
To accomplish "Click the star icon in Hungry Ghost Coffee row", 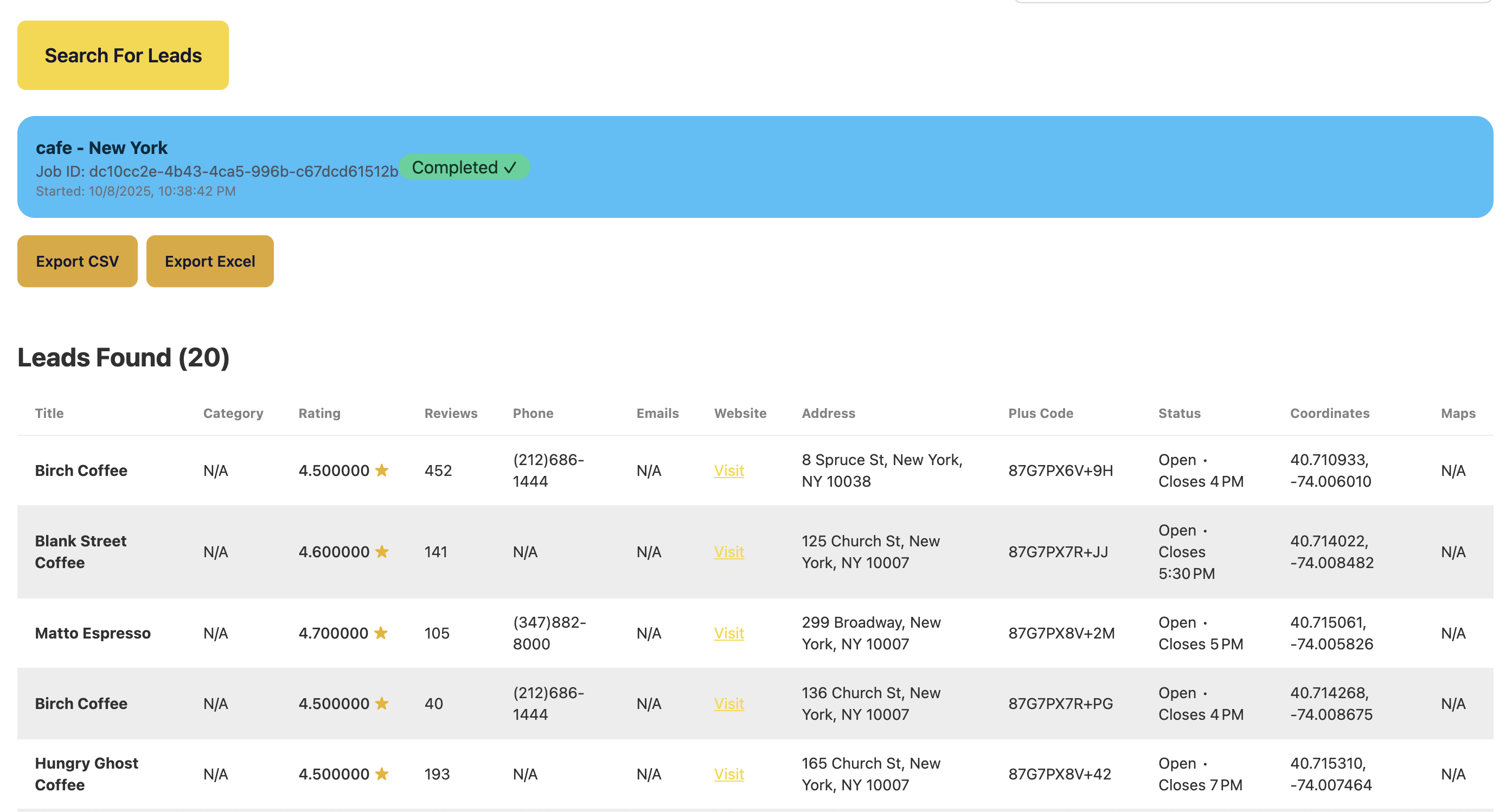I will click(x=381, y=774).
